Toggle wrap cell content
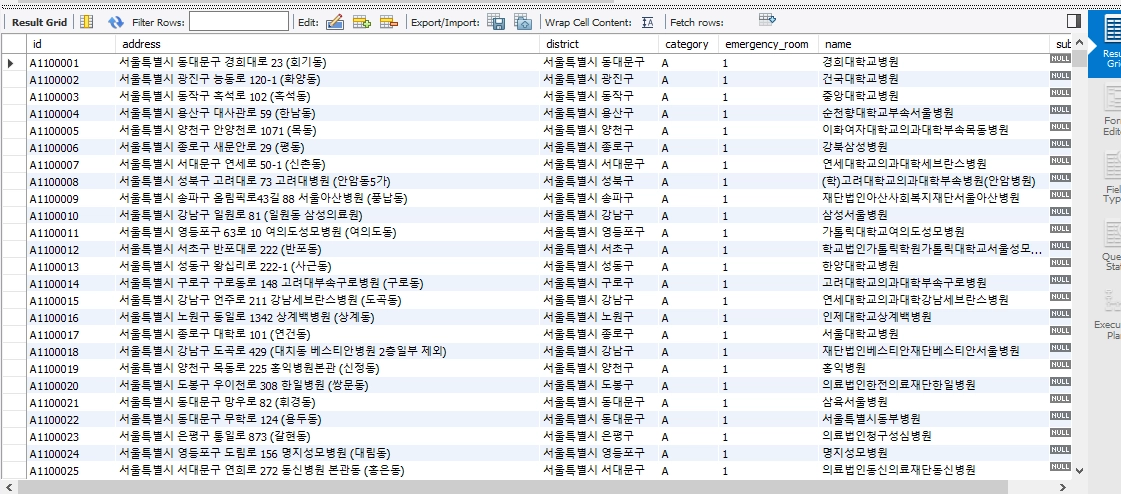 pyautogui.click(x=648, y=22)
